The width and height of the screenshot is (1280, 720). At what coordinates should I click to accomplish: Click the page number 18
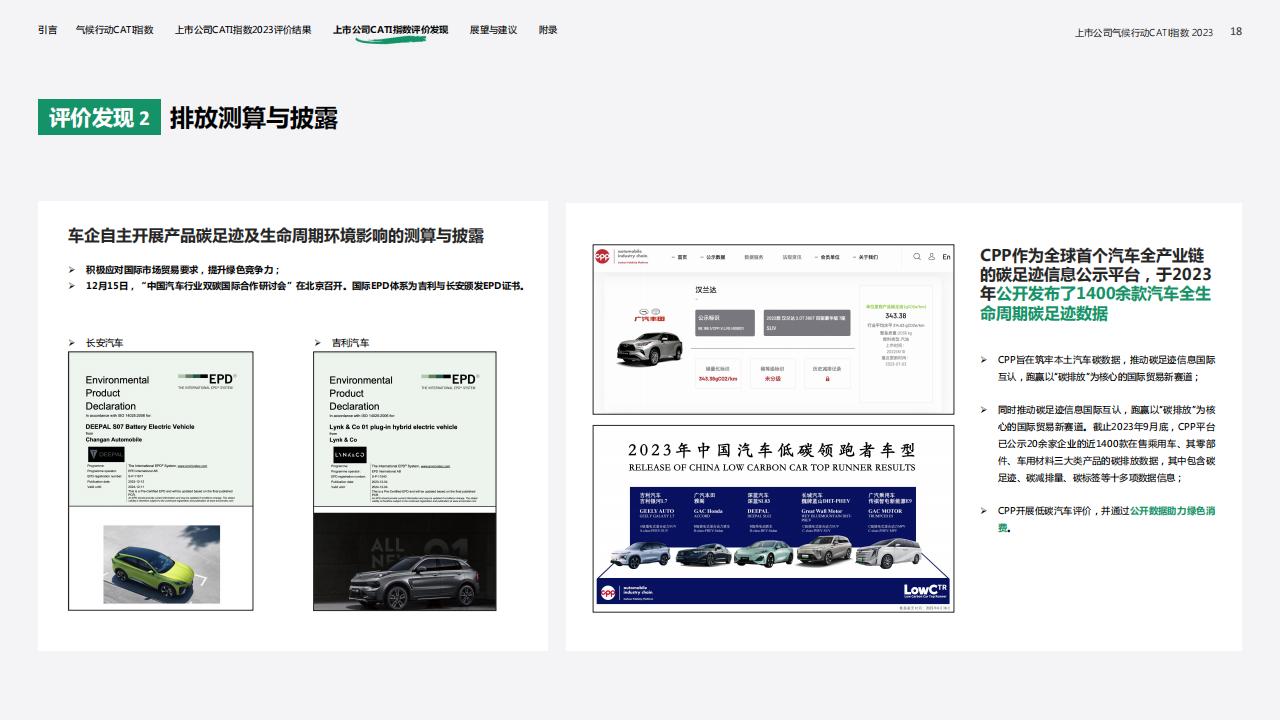coord(1236,32)
